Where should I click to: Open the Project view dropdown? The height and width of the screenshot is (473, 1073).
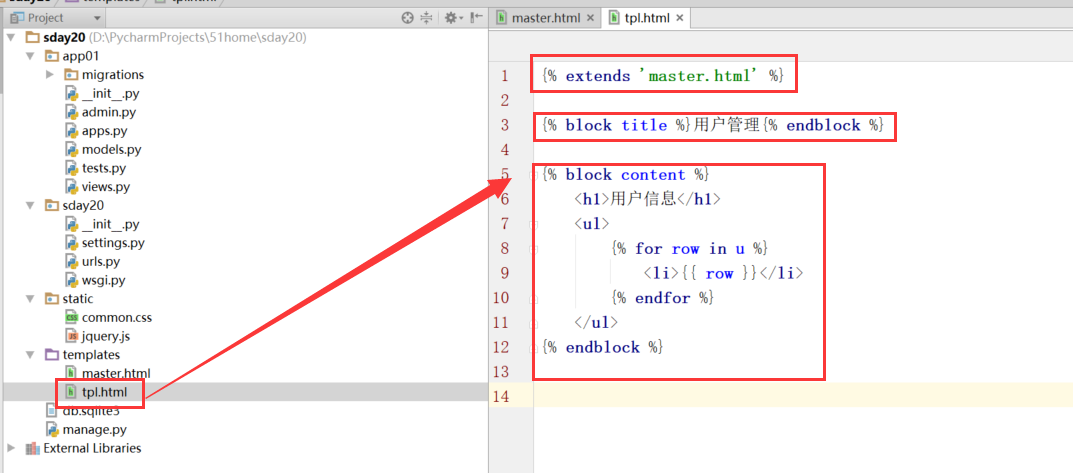(96, 18)
